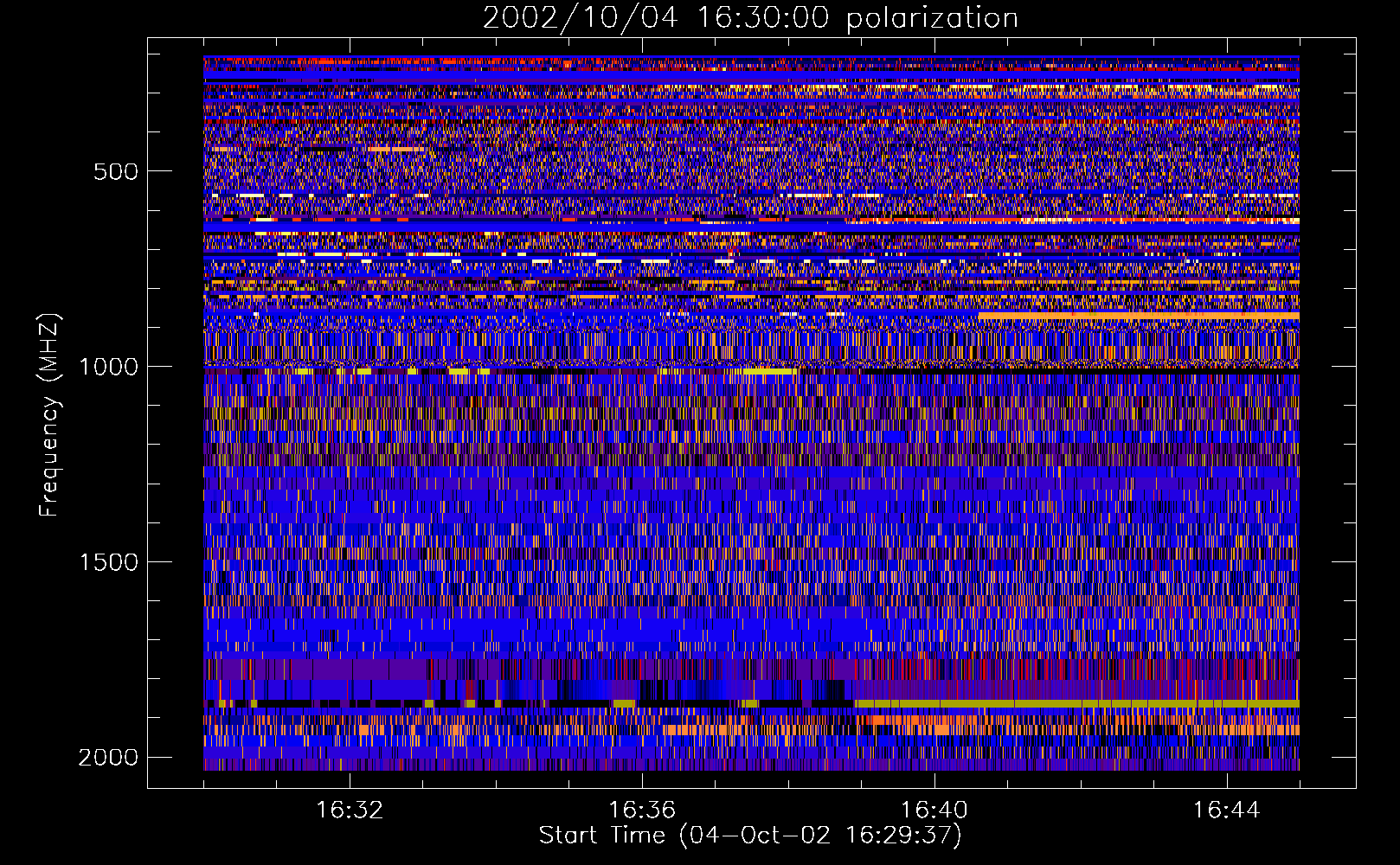
Task: Click the 2000 frequency tick label
Action: pyautogui.click(x=108, y=758)
